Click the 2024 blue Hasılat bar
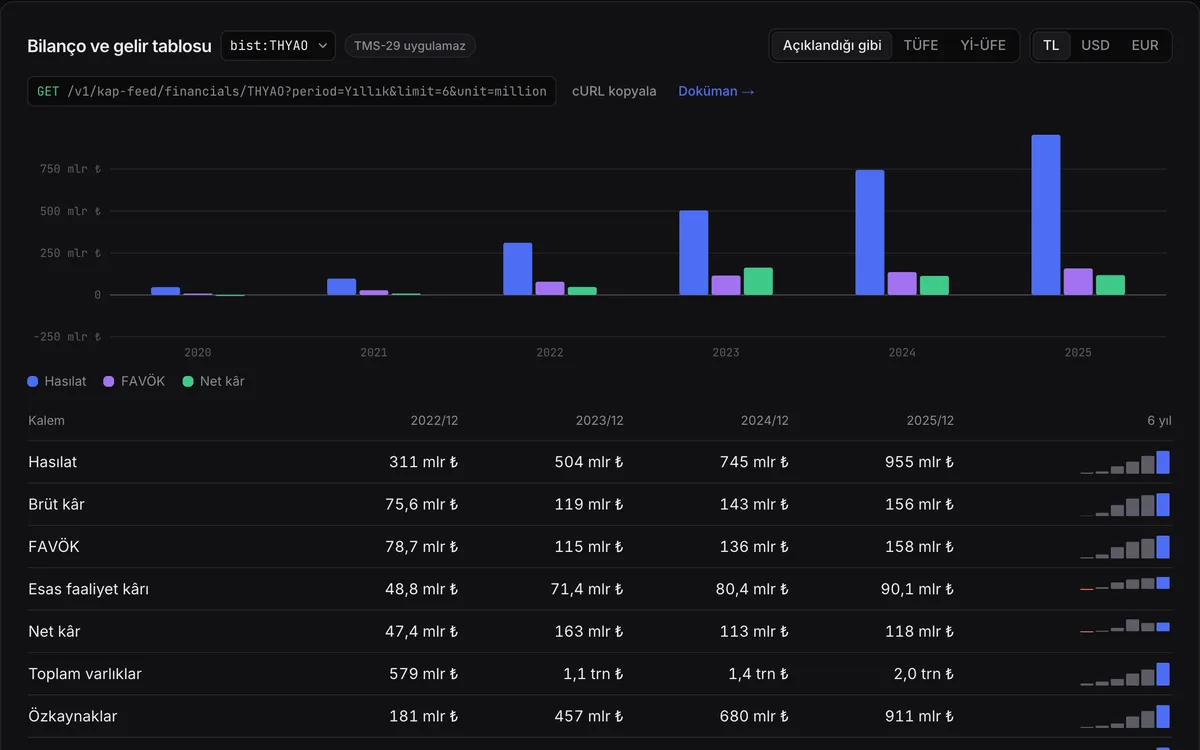Viewport: 1200px width, 750px height. (x=870, y=232)
